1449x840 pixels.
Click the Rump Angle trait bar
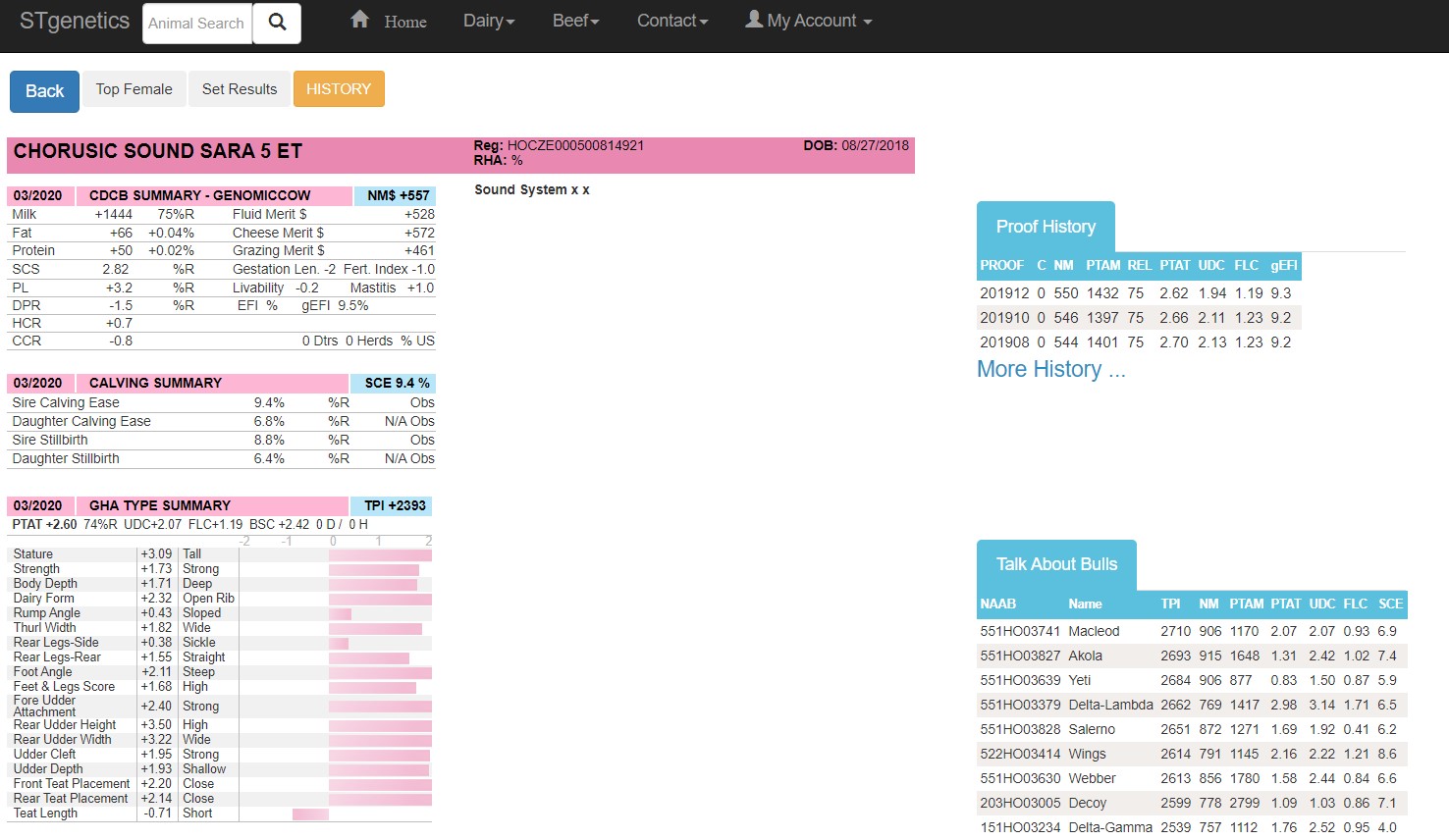340,613
